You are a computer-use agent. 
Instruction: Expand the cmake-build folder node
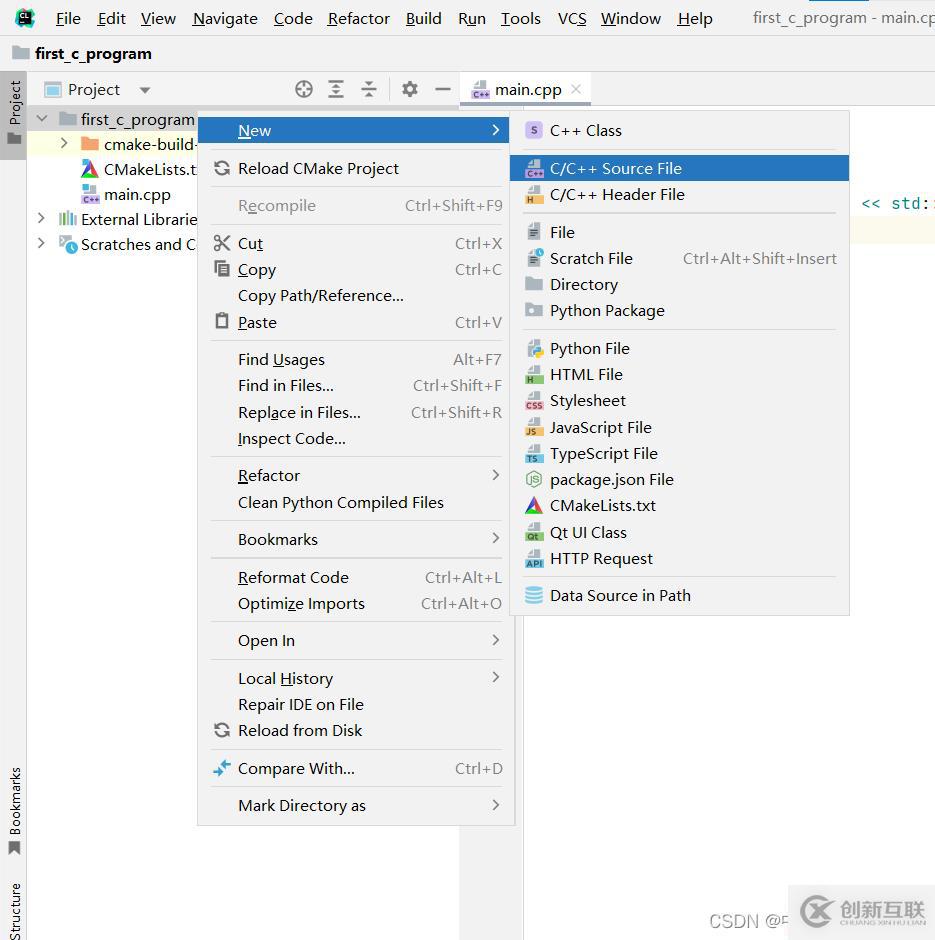click(x=64, y=143)
